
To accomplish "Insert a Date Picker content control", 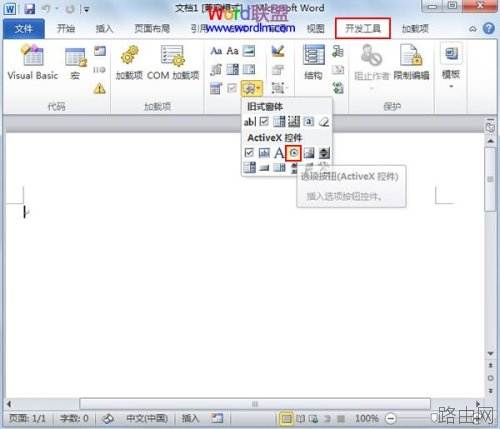I will click(x=216, y=89).
